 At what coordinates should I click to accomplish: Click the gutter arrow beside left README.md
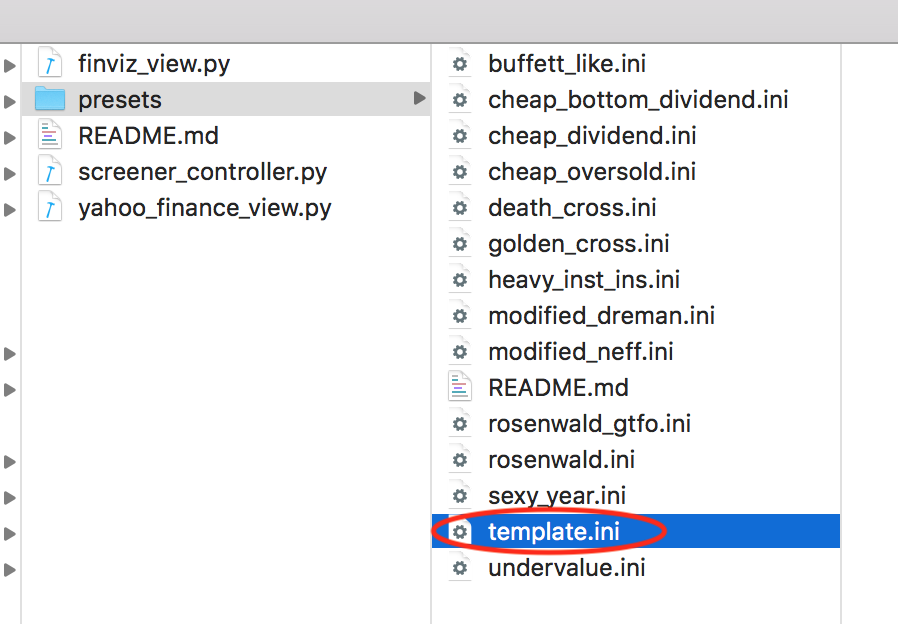9,138
